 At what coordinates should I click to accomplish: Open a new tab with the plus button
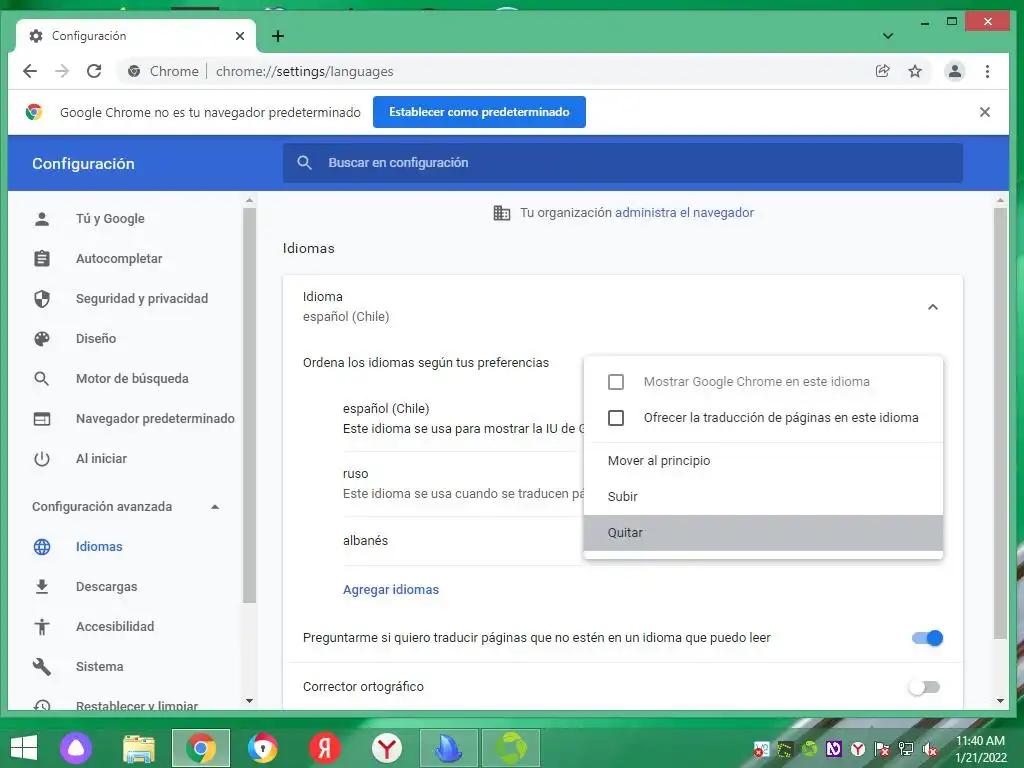278,36
